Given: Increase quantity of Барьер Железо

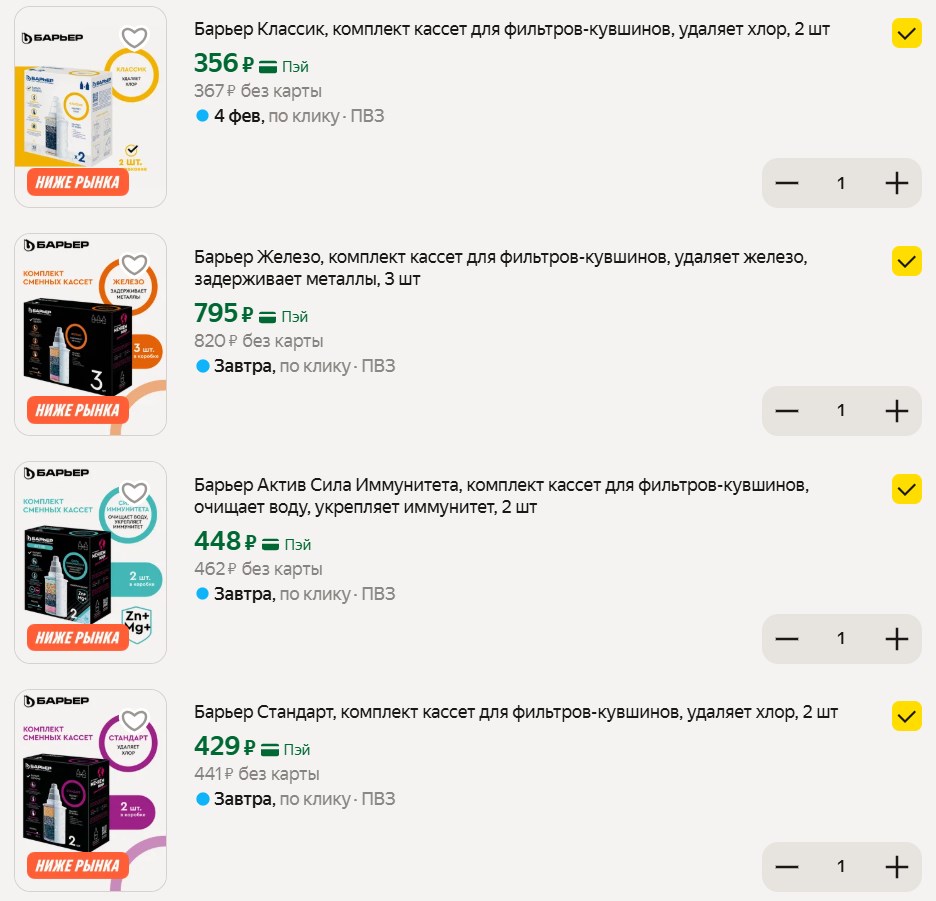Looking at the screenshot, I should point(896,411).
